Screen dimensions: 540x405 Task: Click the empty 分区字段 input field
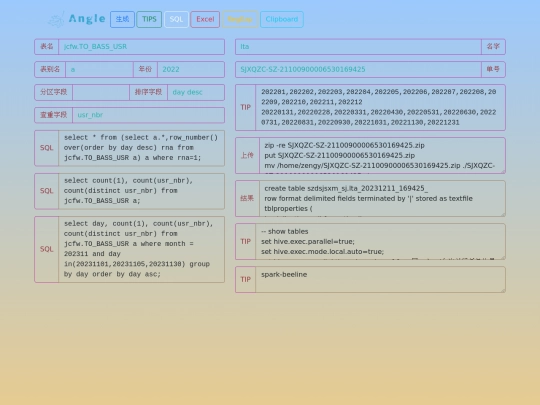[x=101, y=92]
